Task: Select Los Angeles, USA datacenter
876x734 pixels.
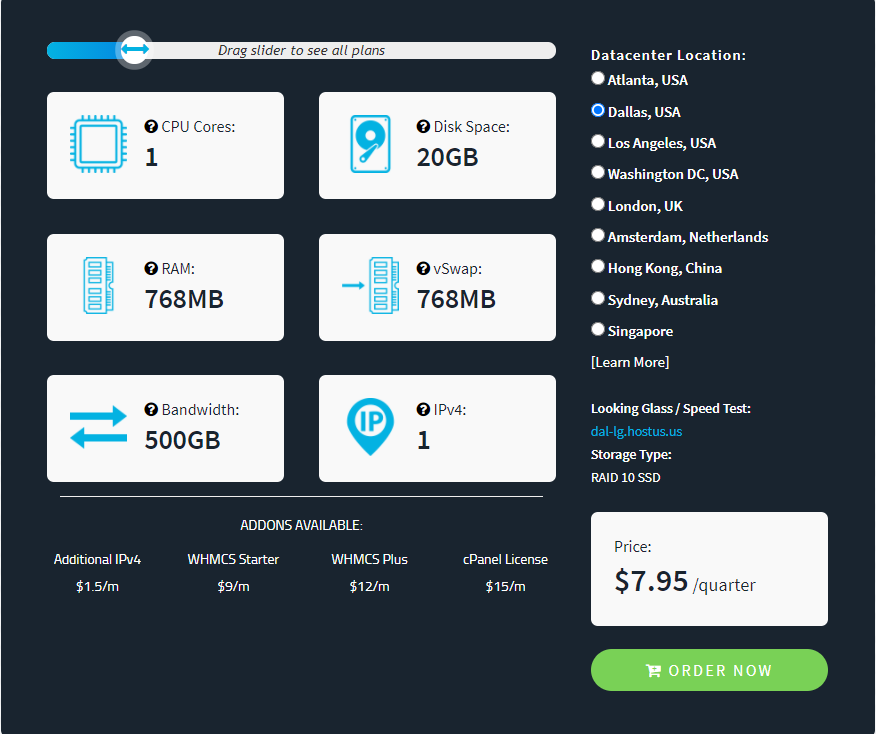Action: 598,141
